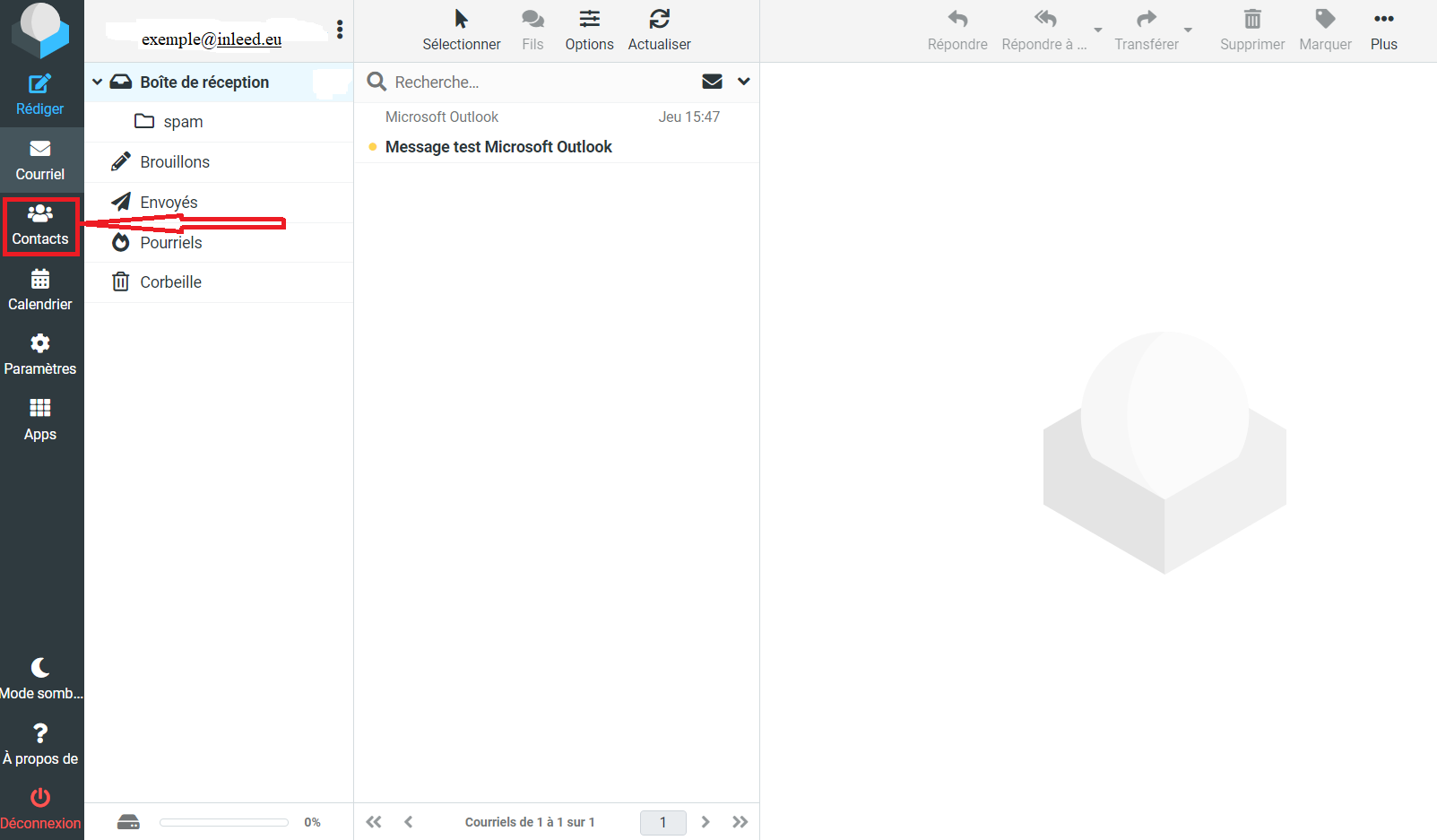Open Paramètres settings
Screen dimensions: 1437x840
pos(40,355)
